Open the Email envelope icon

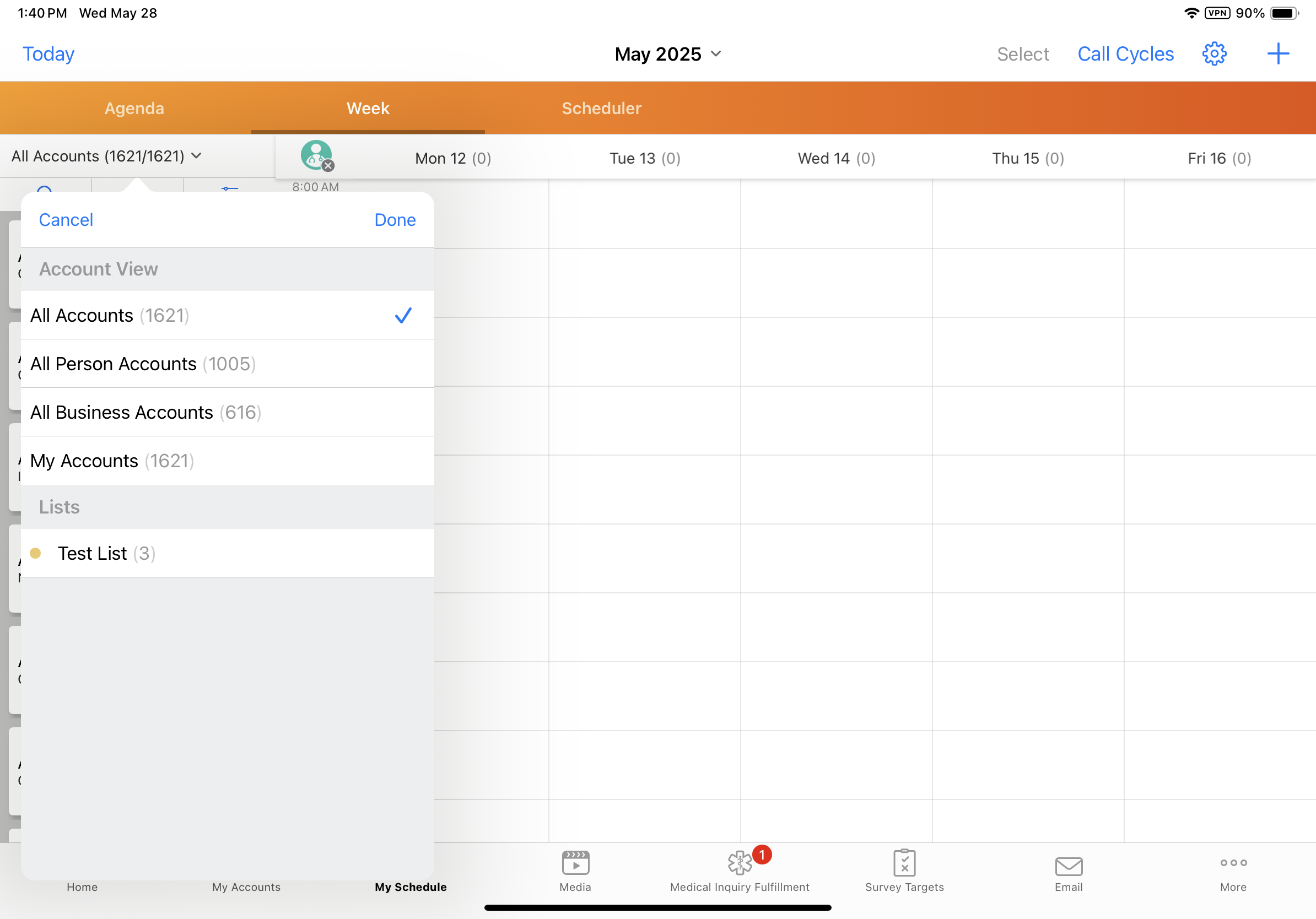[x=1069, y=866]
